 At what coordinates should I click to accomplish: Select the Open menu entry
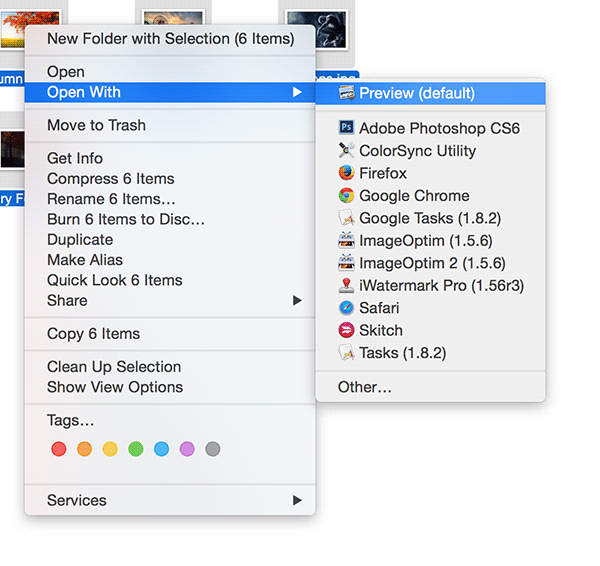[170, 72]
